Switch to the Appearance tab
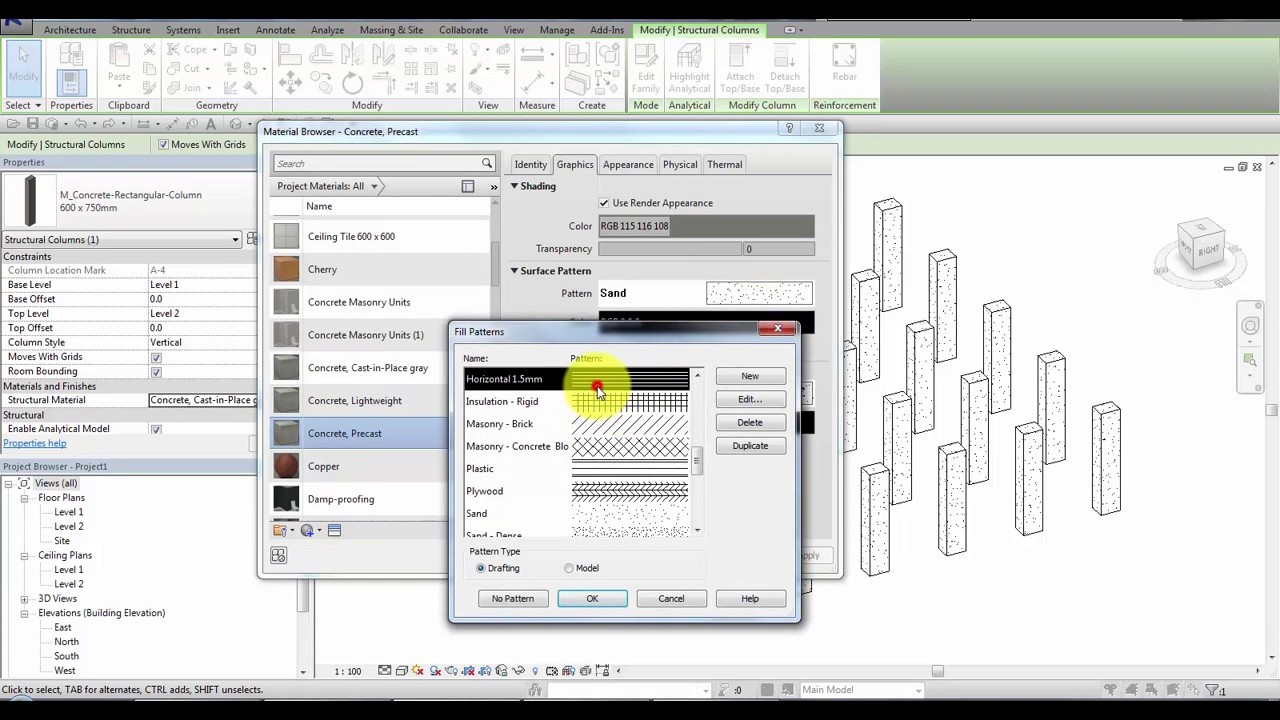The width and height of the screenshot is (1280, 720). pos(628,165)
